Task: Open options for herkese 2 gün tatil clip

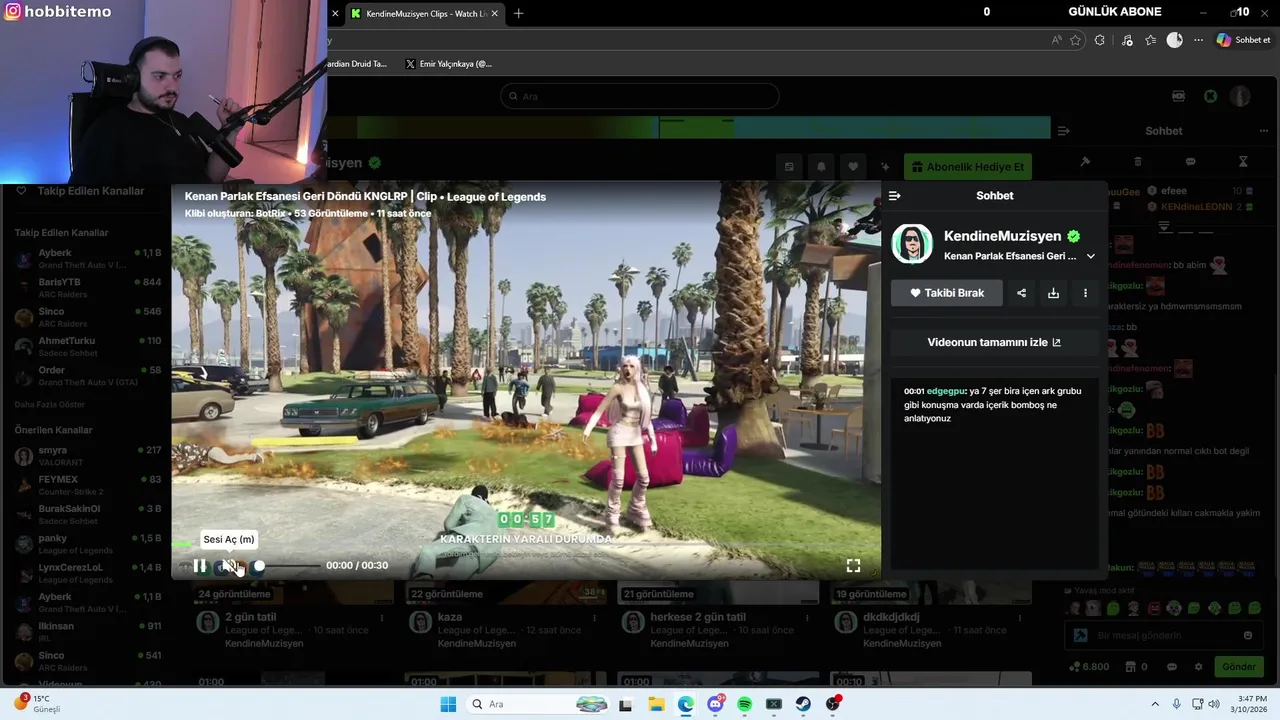Action: 807,618
